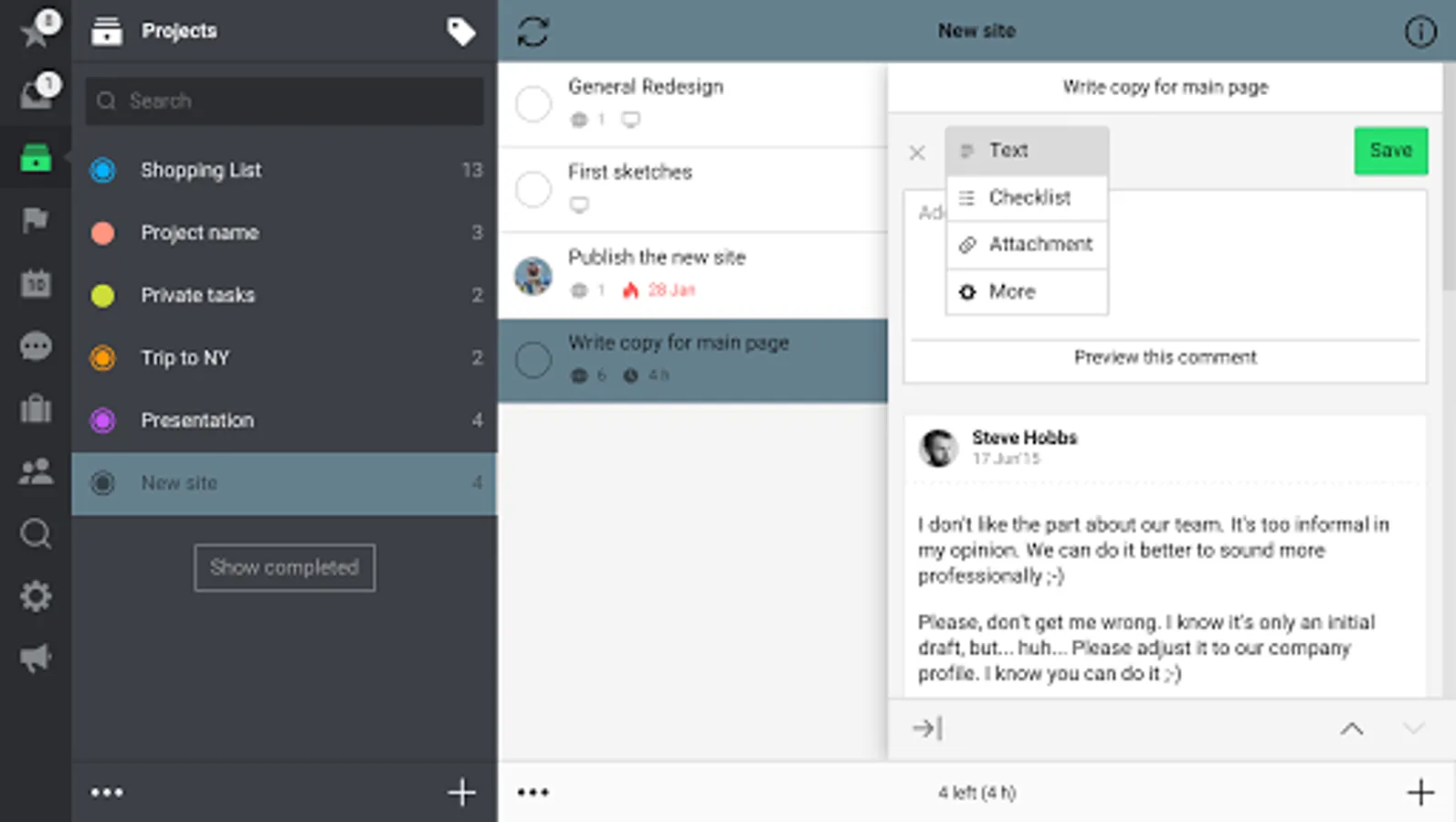Open the info icon for New site
1456x822 pixels.
[x=1419, y=31]
